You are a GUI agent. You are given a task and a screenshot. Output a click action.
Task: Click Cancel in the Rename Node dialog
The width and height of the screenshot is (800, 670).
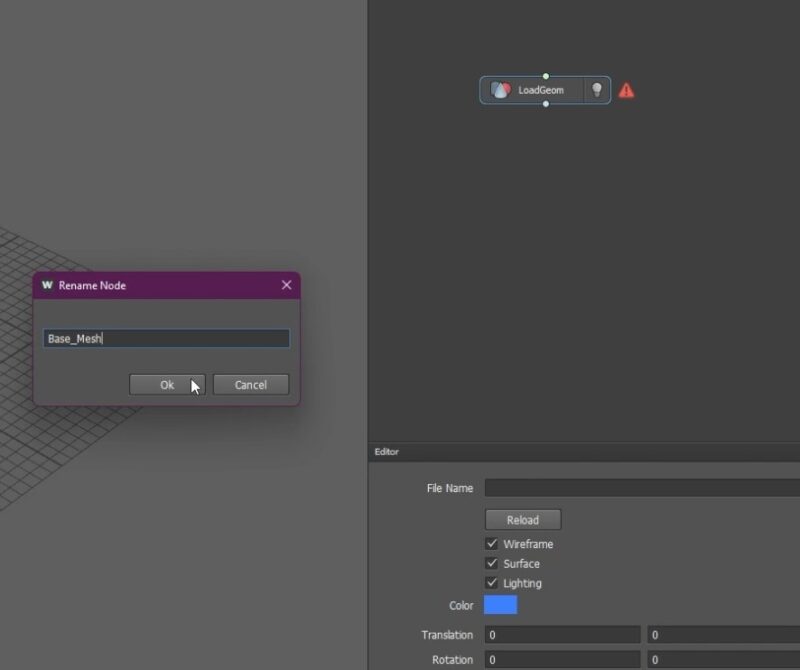click(x=250, y=385)
